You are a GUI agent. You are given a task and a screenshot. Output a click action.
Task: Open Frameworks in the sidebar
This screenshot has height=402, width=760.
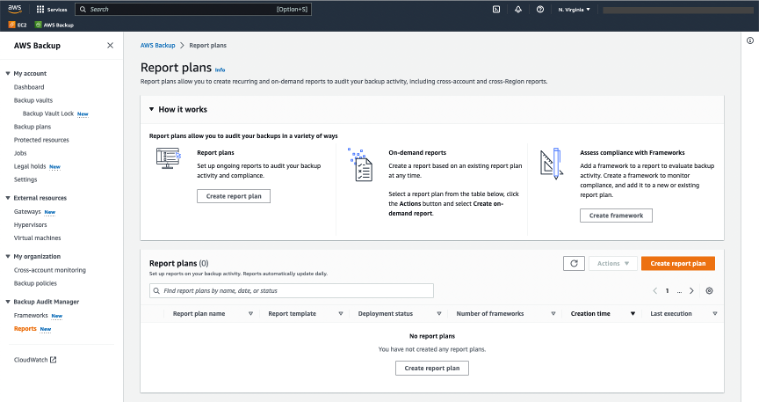(x=31, y=315)
